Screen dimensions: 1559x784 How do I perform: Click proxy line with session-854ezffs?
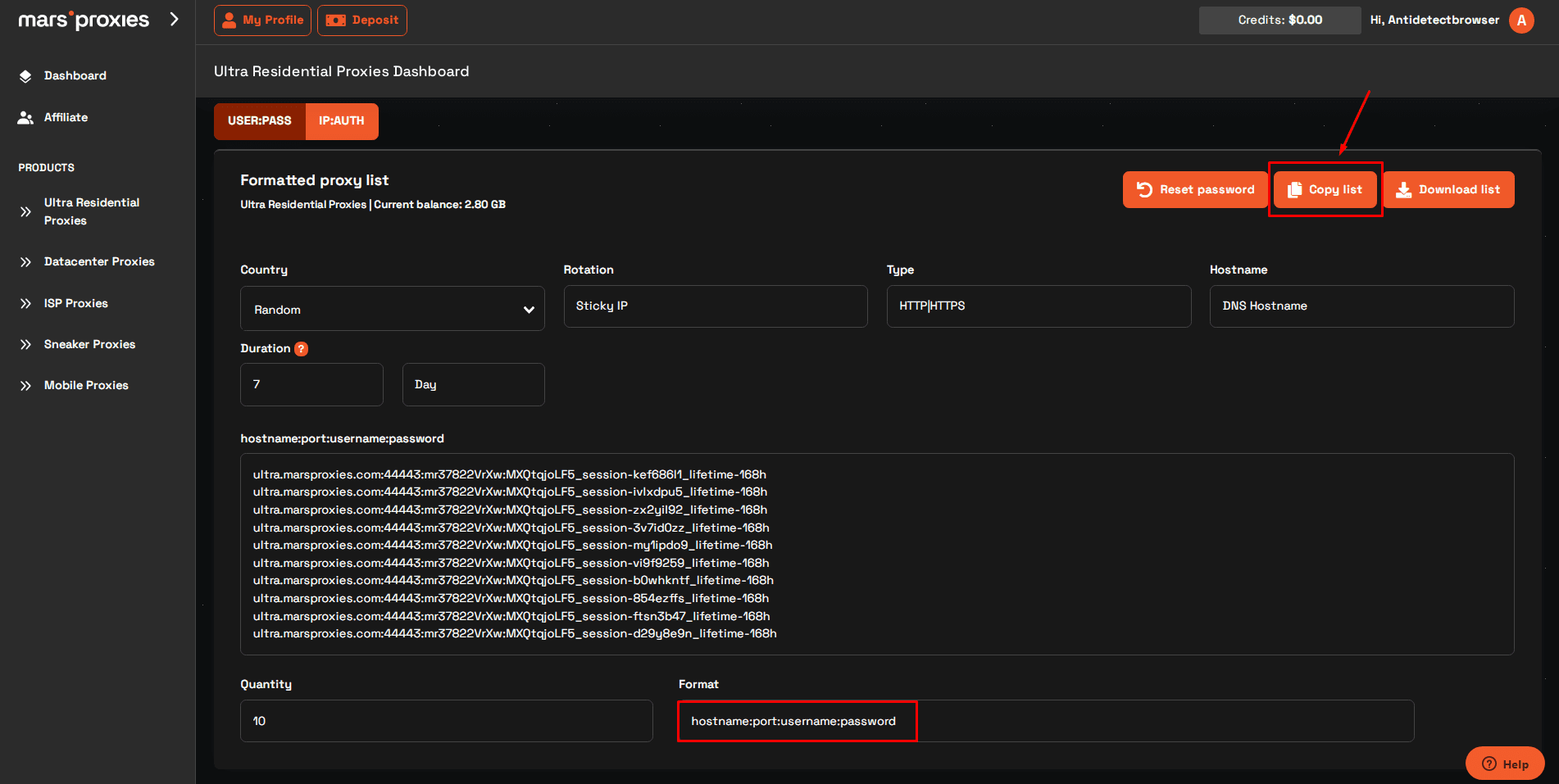pos(511,598)
